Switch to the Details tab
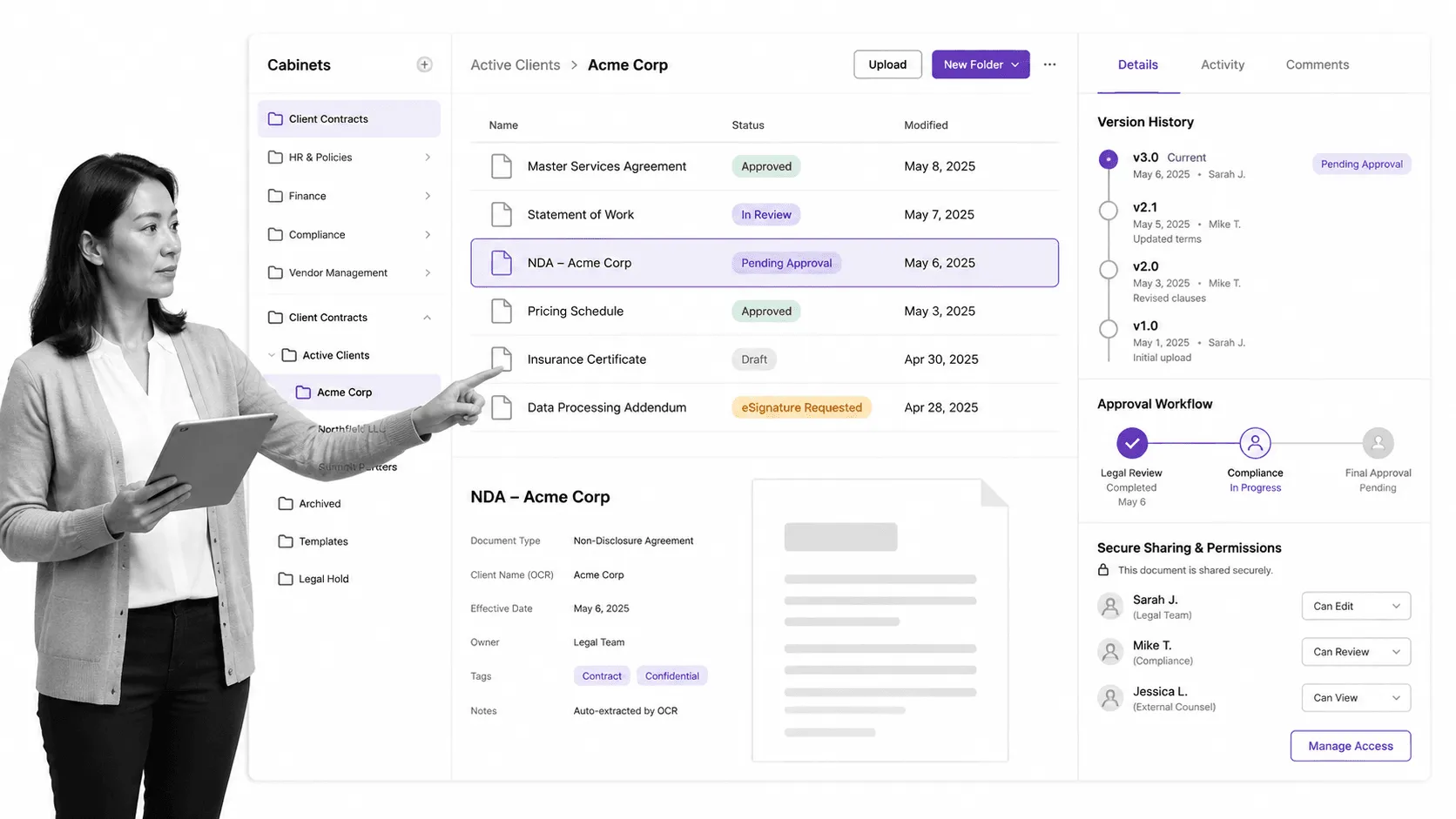The height and width of the screenshot is (819, 1456). coord(1137,64)
